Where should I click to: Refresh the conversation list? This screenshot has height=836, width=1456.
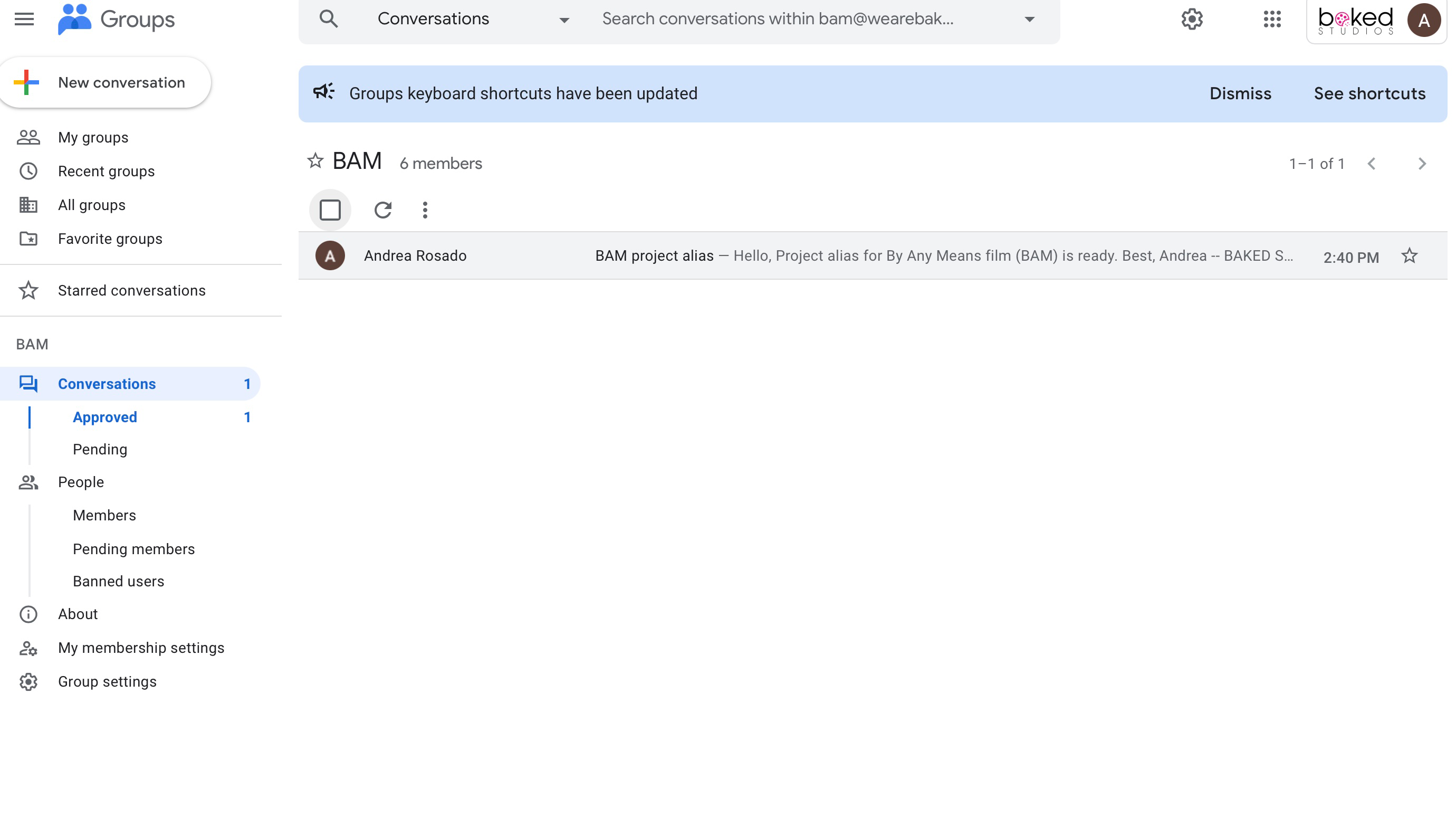click(x=383, y=210)
